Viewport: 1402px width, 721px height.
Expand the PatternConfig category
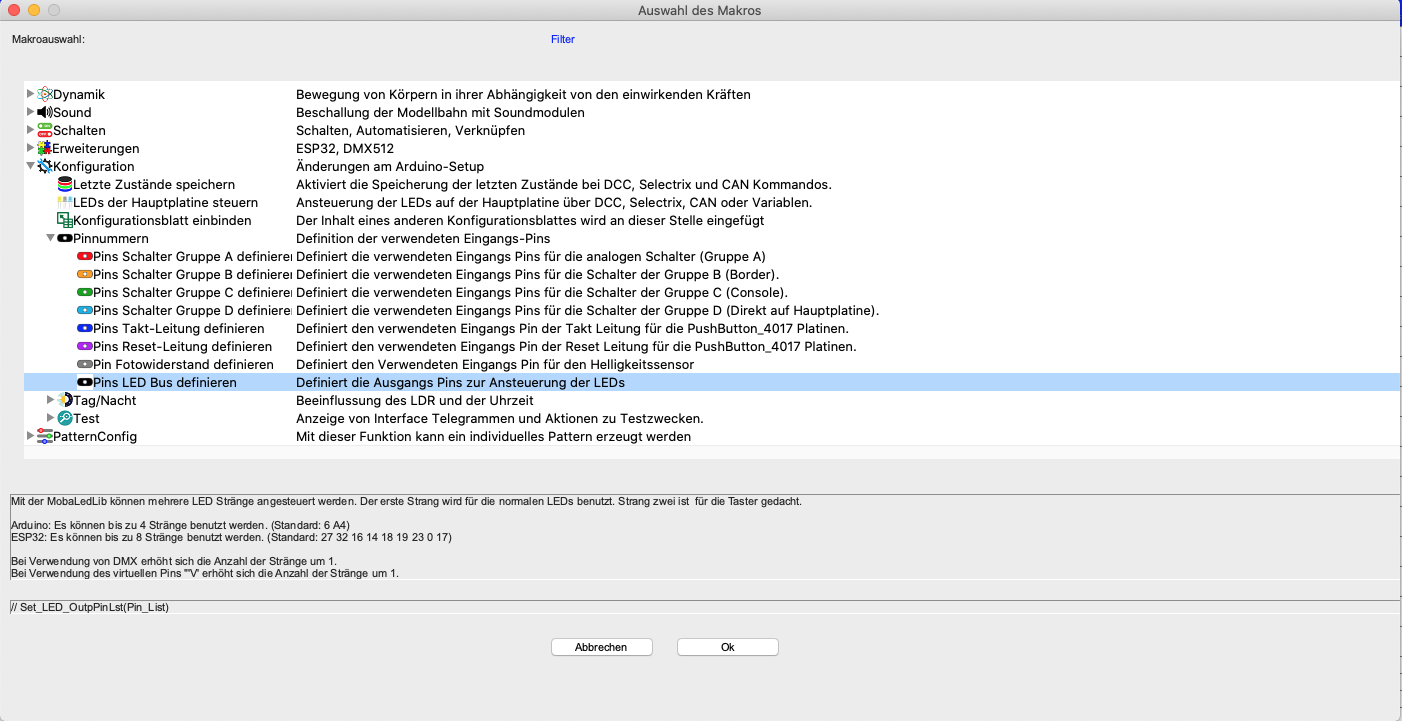30,436
